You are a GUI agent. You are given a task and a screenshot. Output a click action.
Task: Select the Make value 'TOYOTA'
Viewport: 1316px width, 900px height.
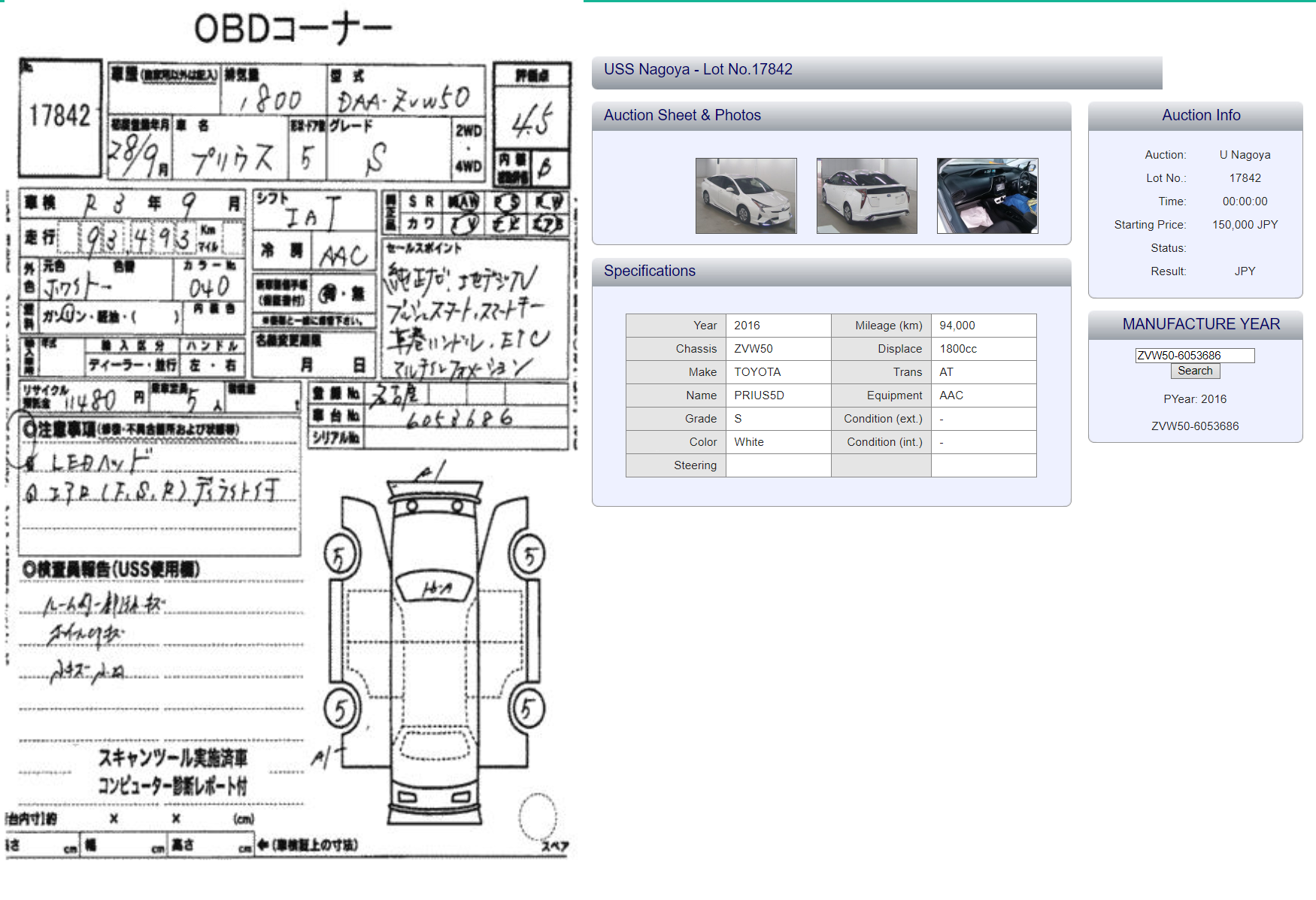(x=757, y=372)
